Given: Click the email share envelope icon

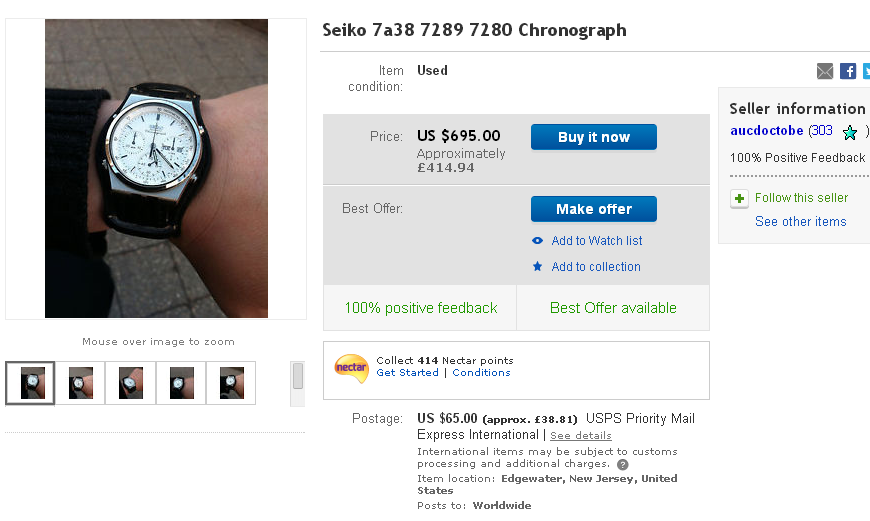Looking at the screenshot, I should click(825, 71).
